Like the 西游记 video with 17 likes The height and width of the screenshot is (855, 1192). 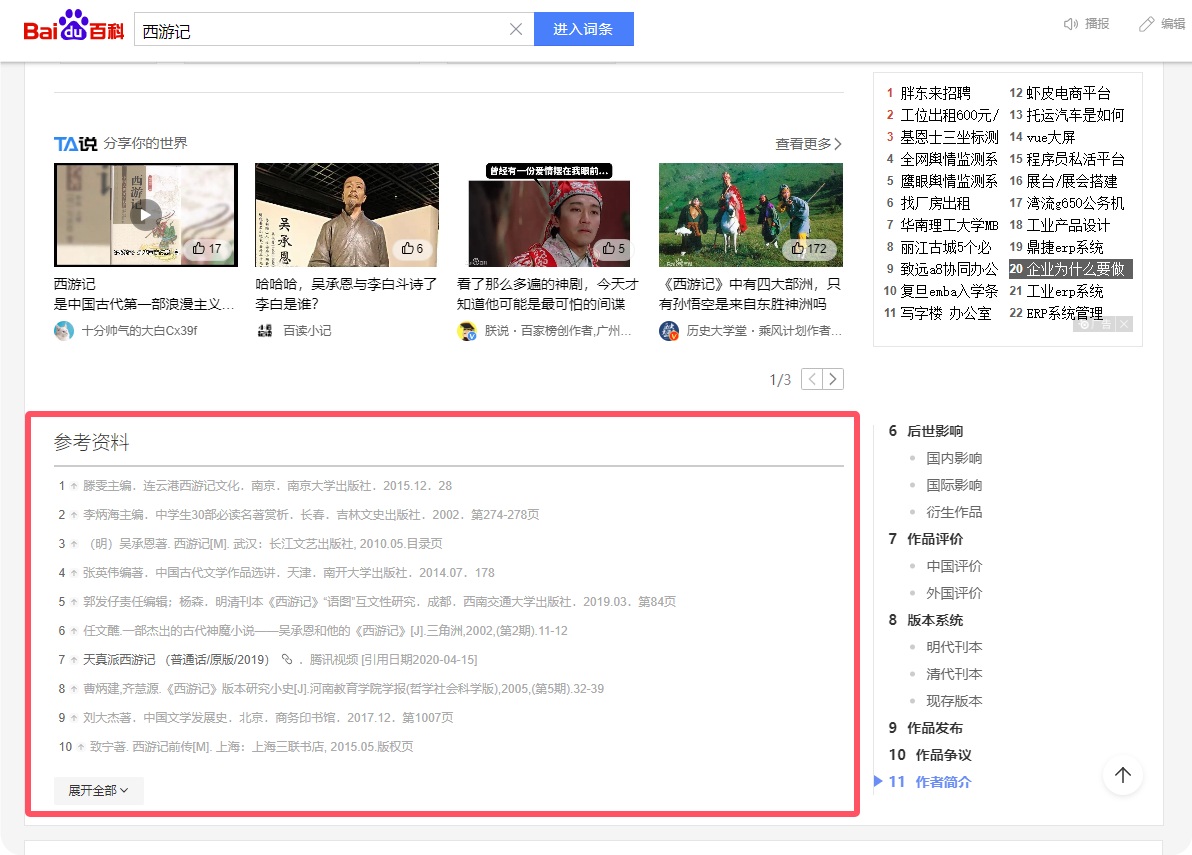point(206,249)
